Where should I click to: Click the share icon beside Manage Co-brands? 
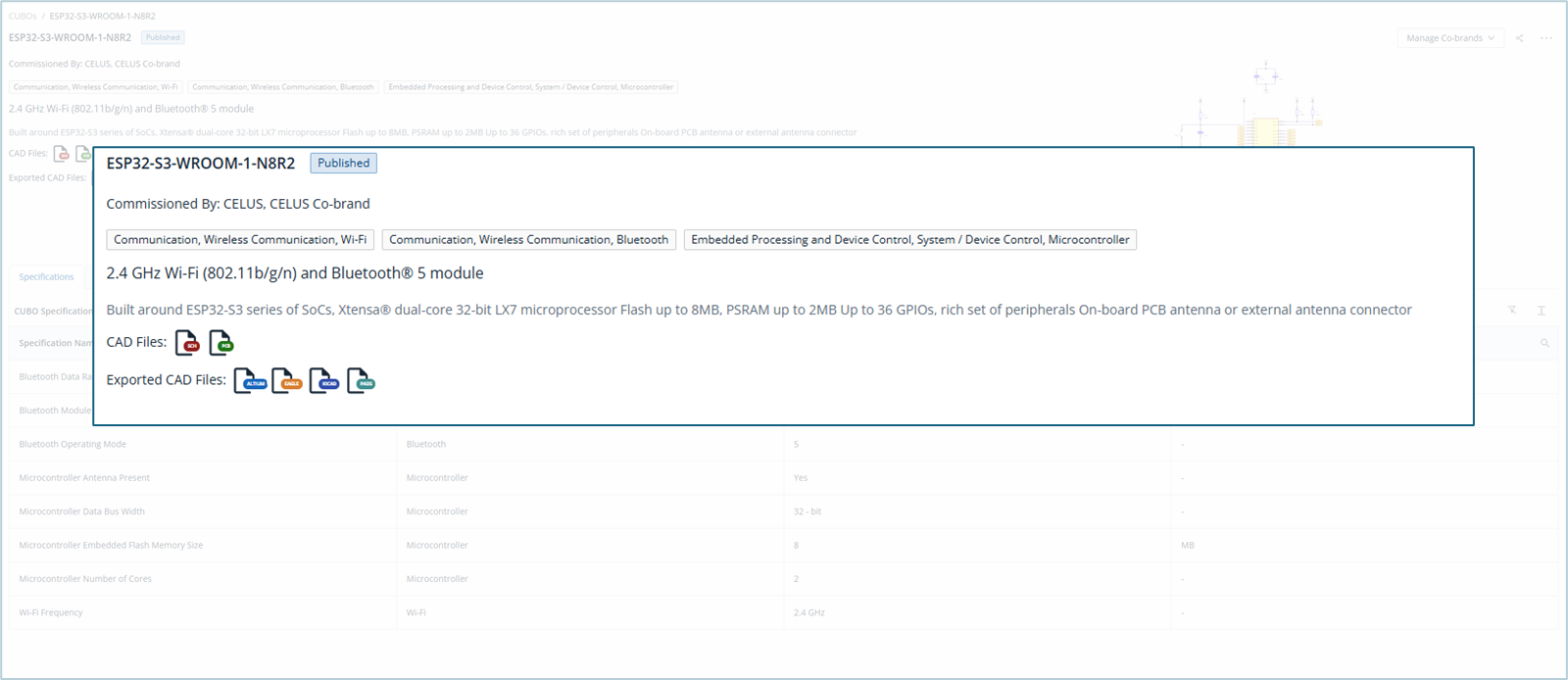click(x=1519, y=38)
